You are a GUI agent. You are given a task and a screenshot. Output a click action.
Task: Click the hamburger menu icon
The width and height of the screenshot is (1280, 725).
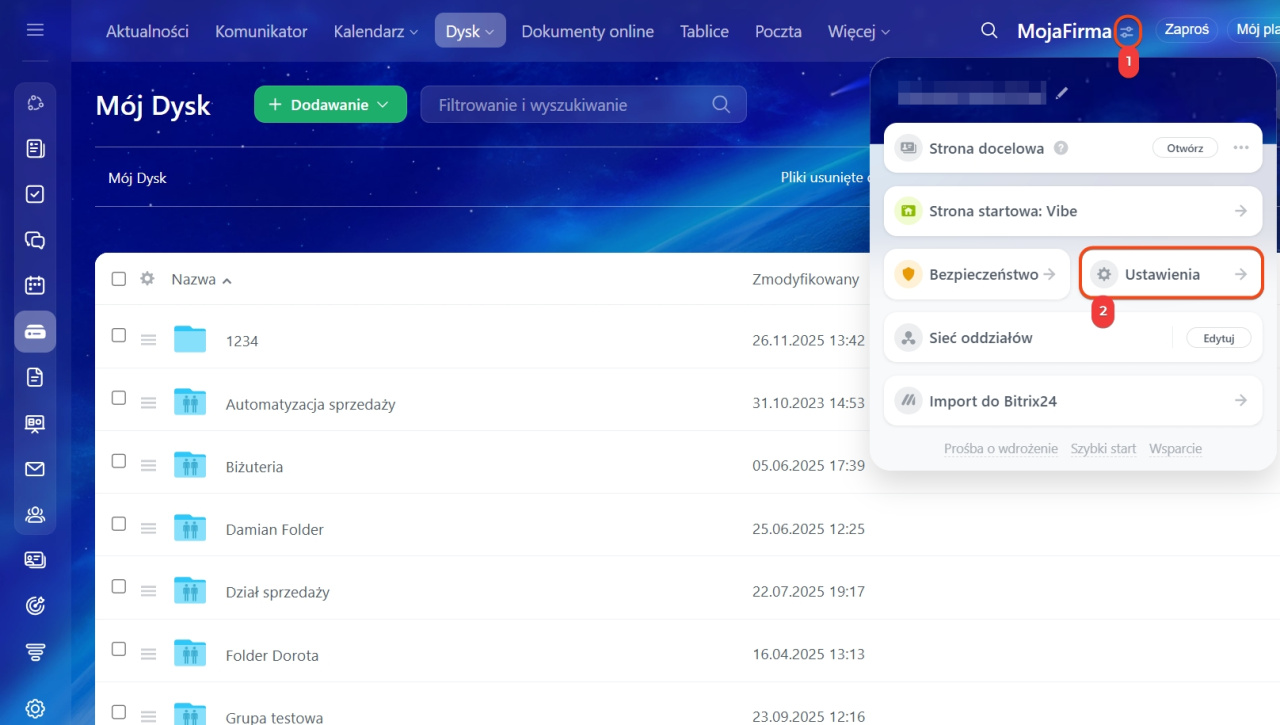pos(35,30)
